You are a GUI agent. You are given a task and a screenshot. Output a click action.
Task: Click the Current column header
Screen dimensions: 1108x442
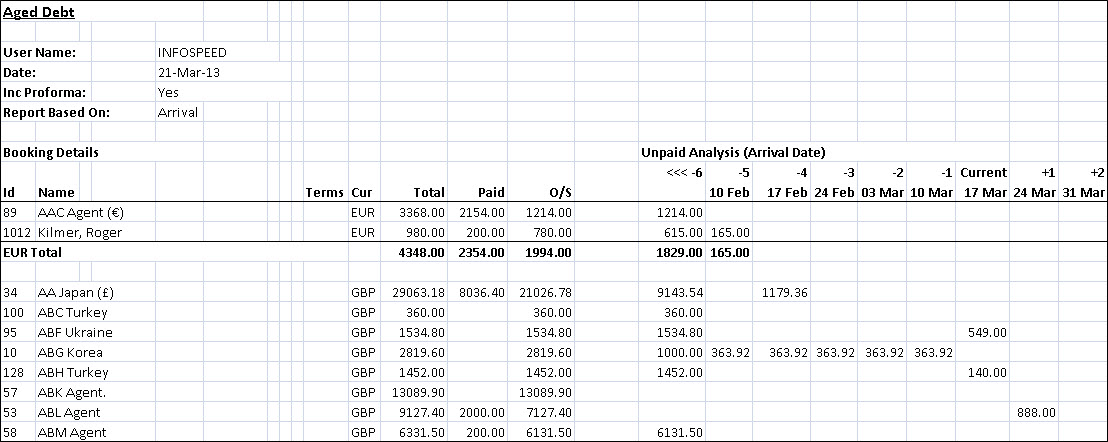[982, 172]
